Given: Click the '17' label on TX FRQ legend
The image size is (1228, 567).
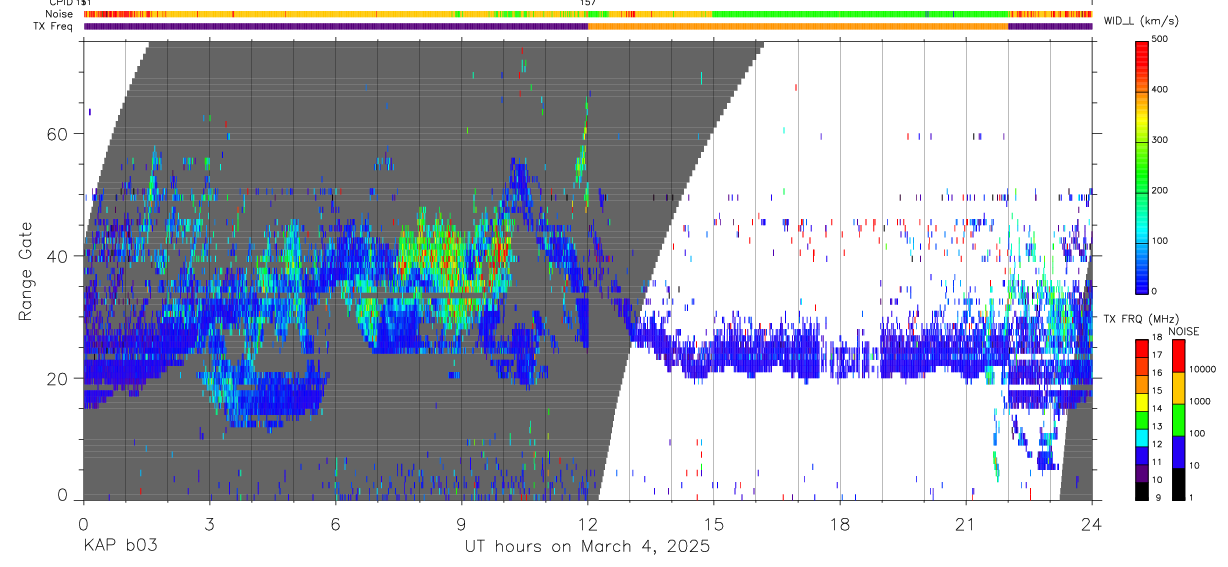Looking at the screenshot, I should pyautogui.click(x=1157, y=355).
